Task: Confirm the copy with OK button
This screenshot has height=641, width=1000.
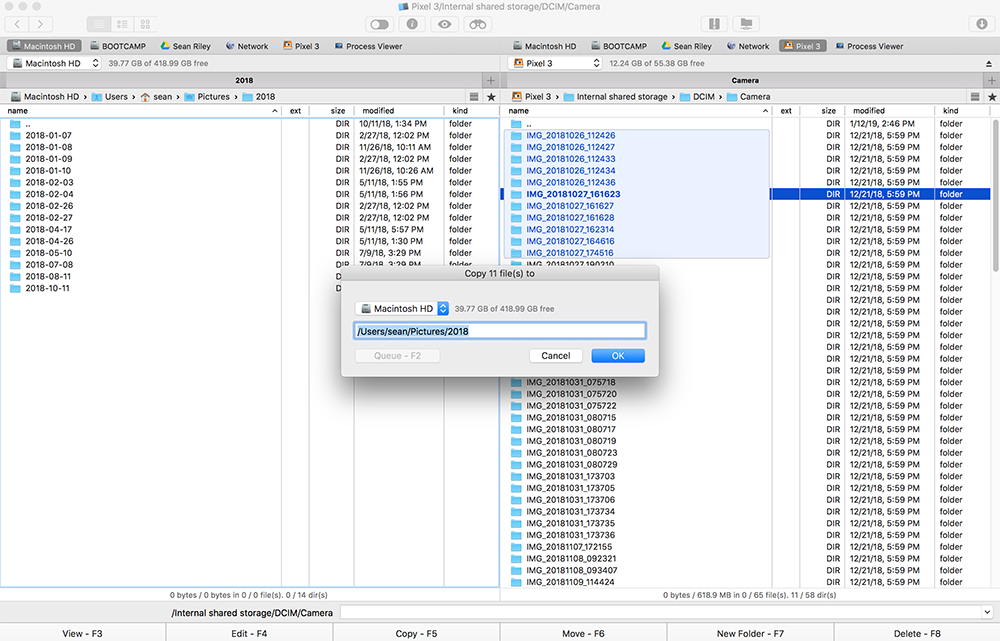Action: pos(617,356)
